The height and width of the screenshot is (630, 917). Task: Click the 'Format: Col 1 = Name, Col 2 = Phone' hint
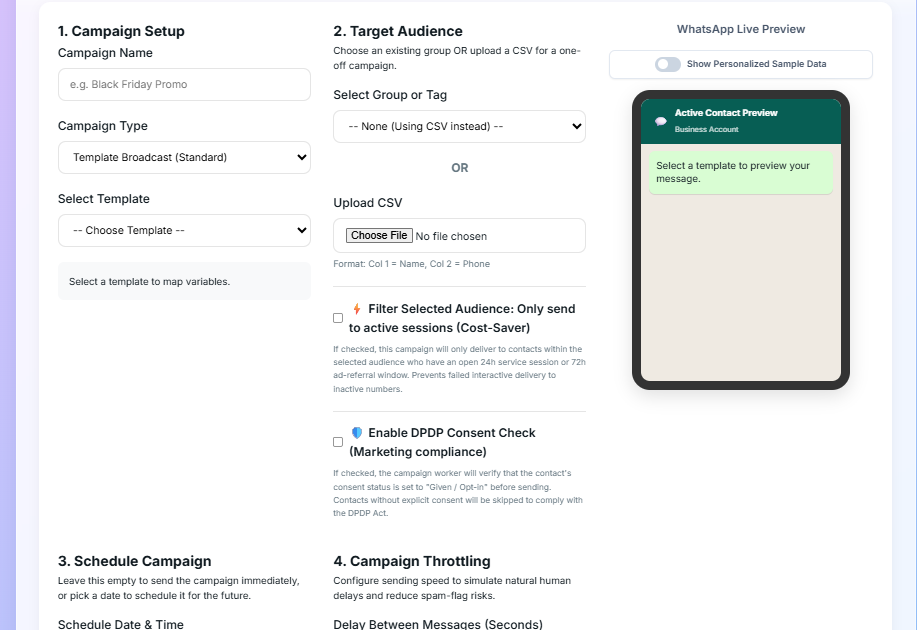tap(412, 264)
